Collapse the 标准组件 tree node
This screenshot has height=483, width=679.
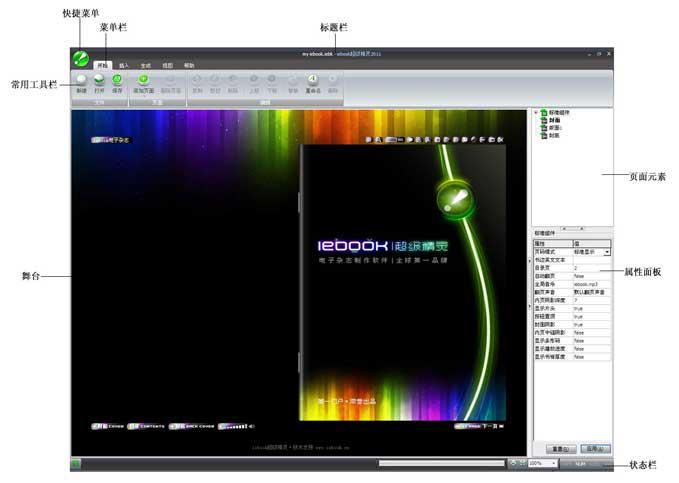point(536,113)
